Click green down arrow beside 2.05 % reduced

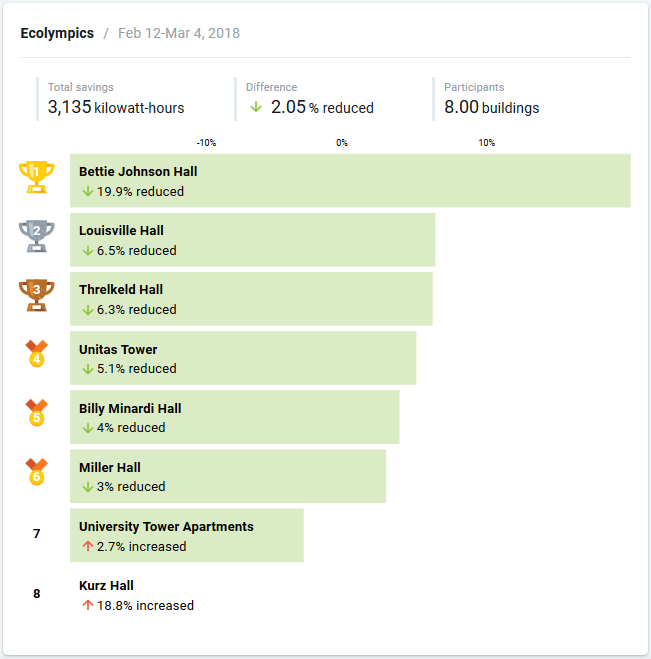256,107
